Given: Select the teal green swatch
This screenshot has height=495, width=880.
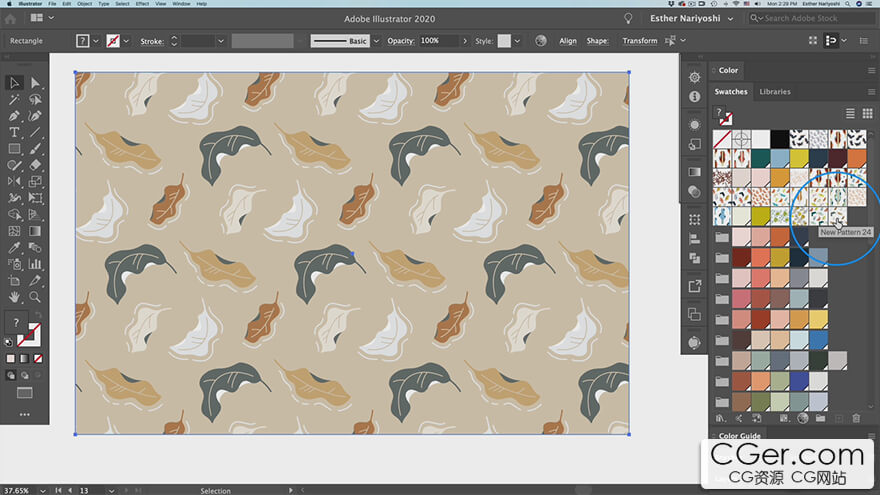Looking at the screenshot, I should pos(760,159).
